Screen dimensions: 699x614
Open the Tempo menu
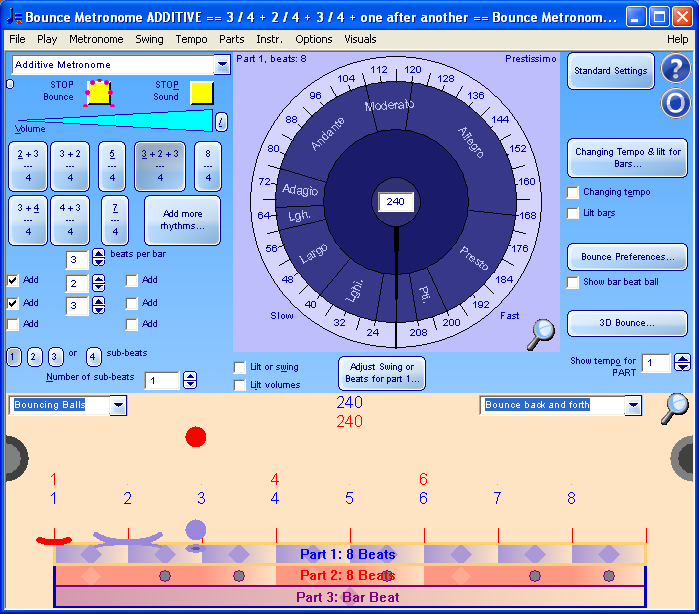click(191, 39)
